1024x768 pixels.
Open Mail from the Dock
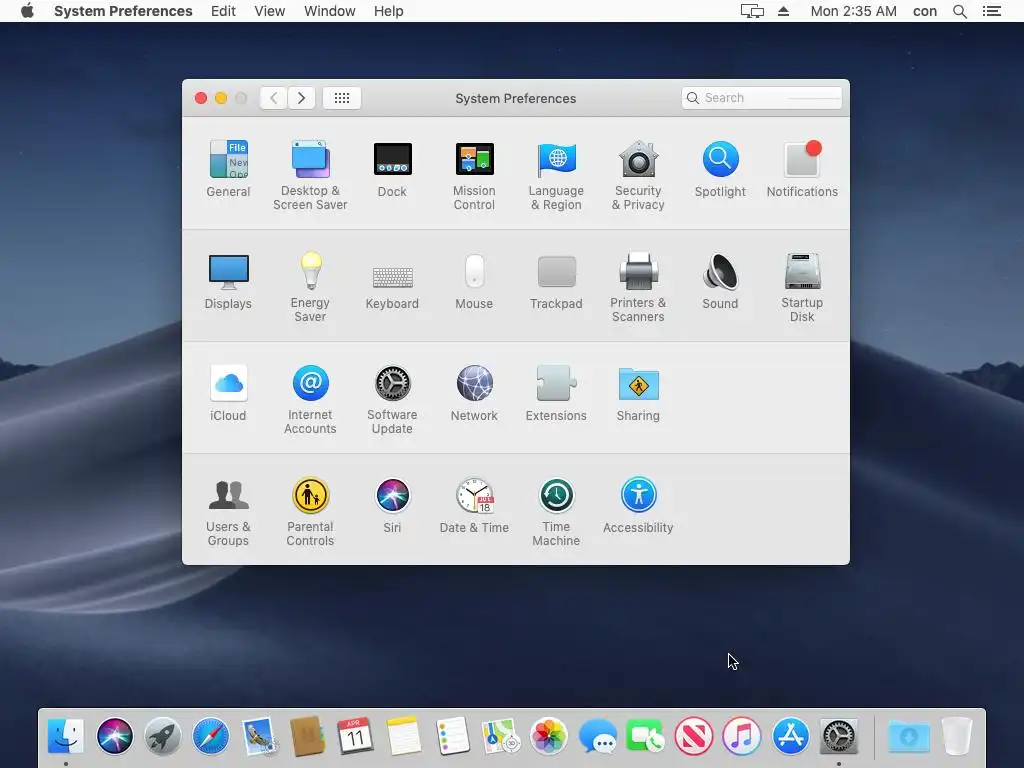[x=259, y=736]
